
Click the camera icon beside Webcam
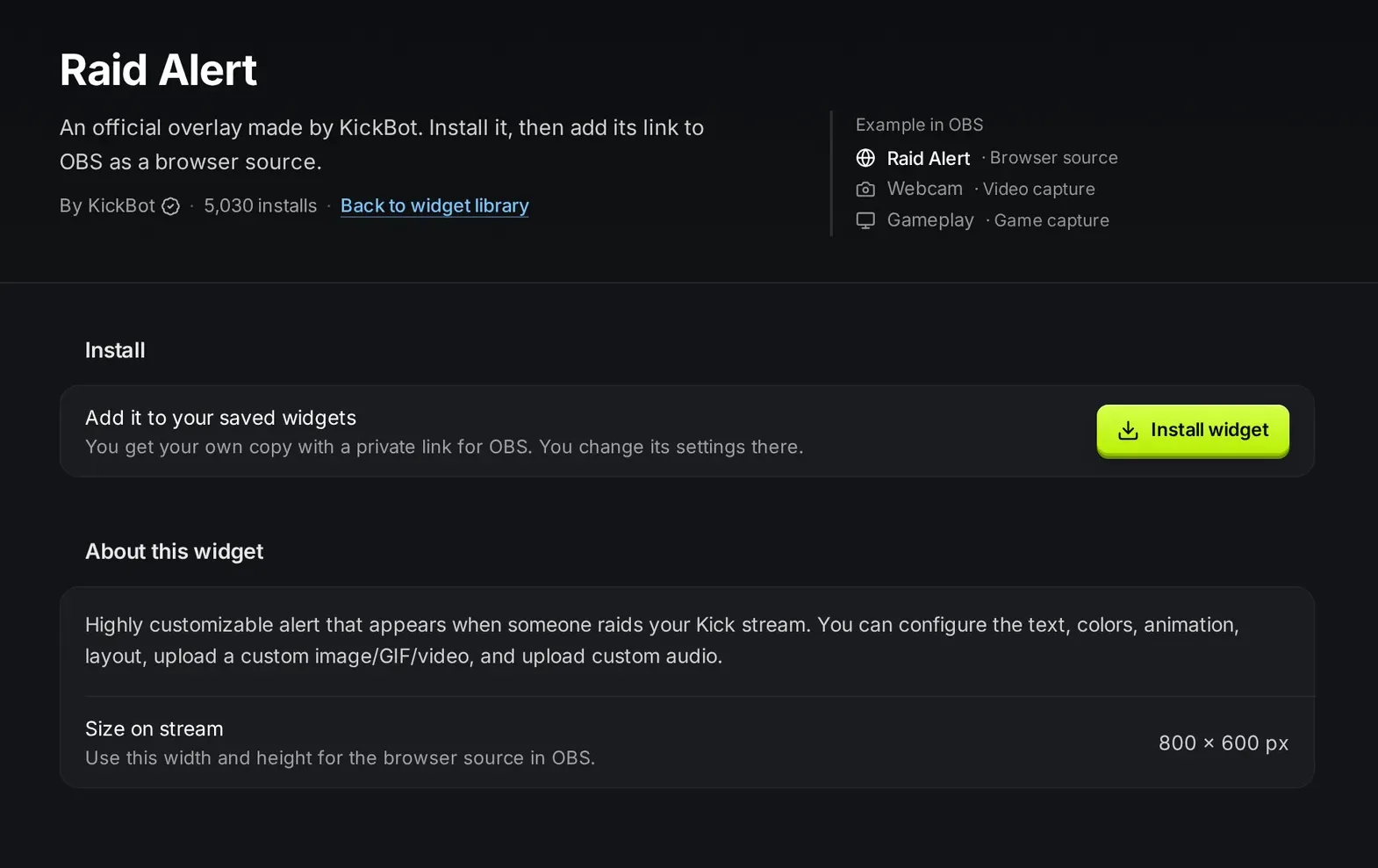865,190
